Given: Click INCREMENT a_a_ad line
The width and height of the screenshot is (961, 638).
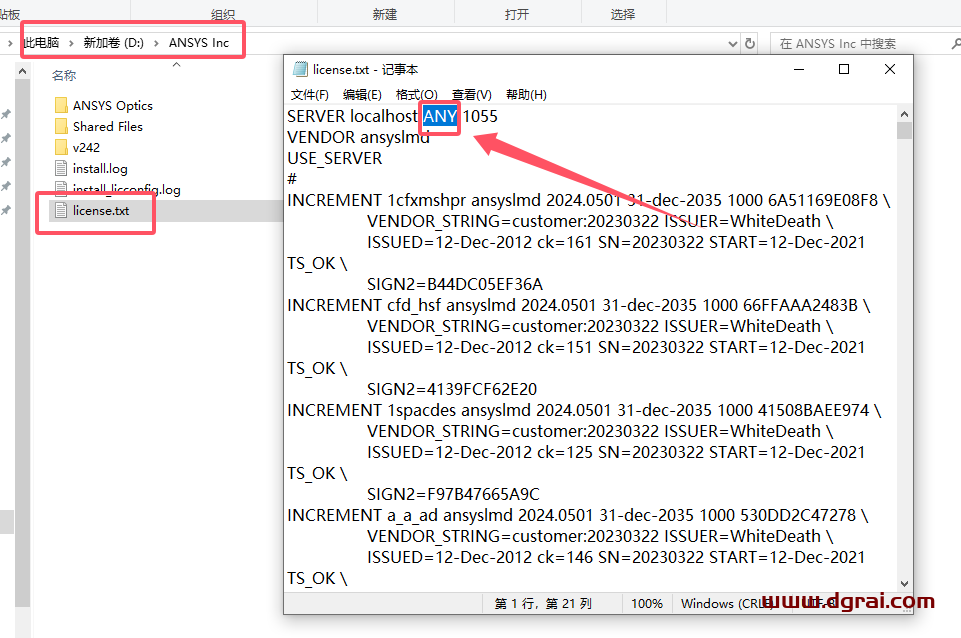Looking at the screenshot, I should (577, 515).
